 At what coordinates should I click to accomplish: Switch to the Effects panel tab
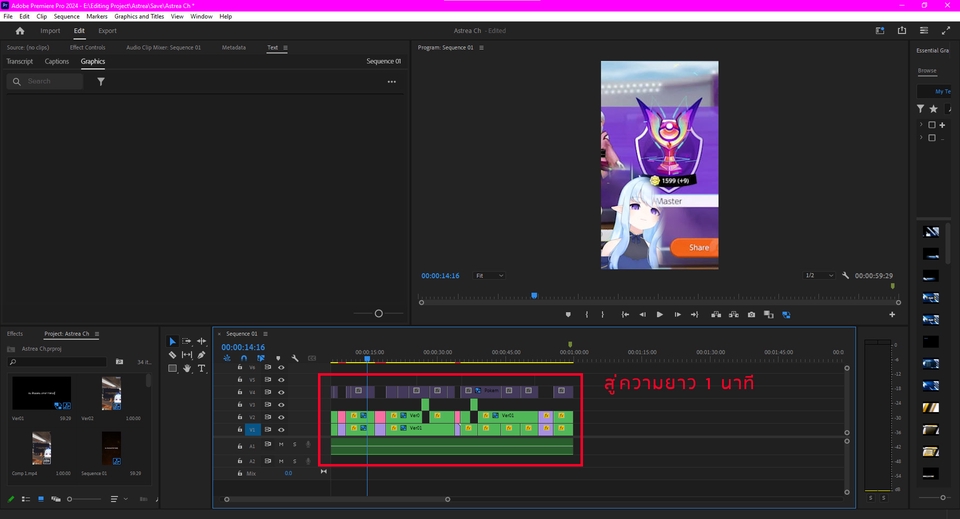[15, 334]
